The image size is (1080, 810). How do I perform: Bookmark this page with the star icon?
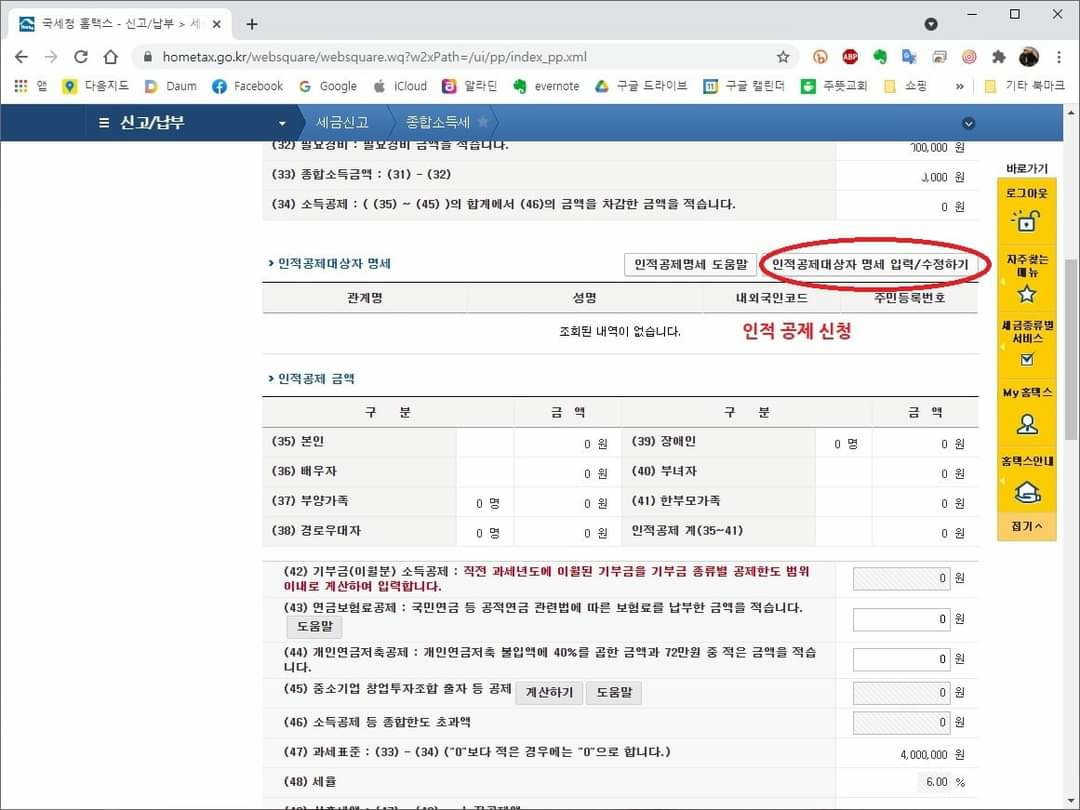click(783, 57)
